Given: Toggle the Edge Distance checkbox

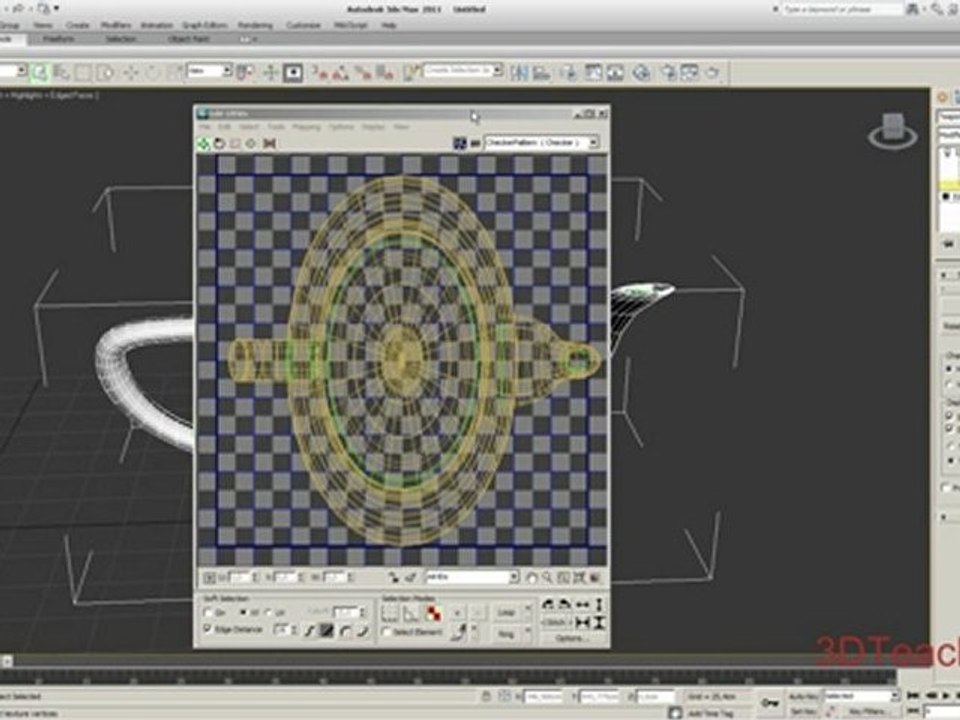Looking at the screenshot, I should point(208,629).
